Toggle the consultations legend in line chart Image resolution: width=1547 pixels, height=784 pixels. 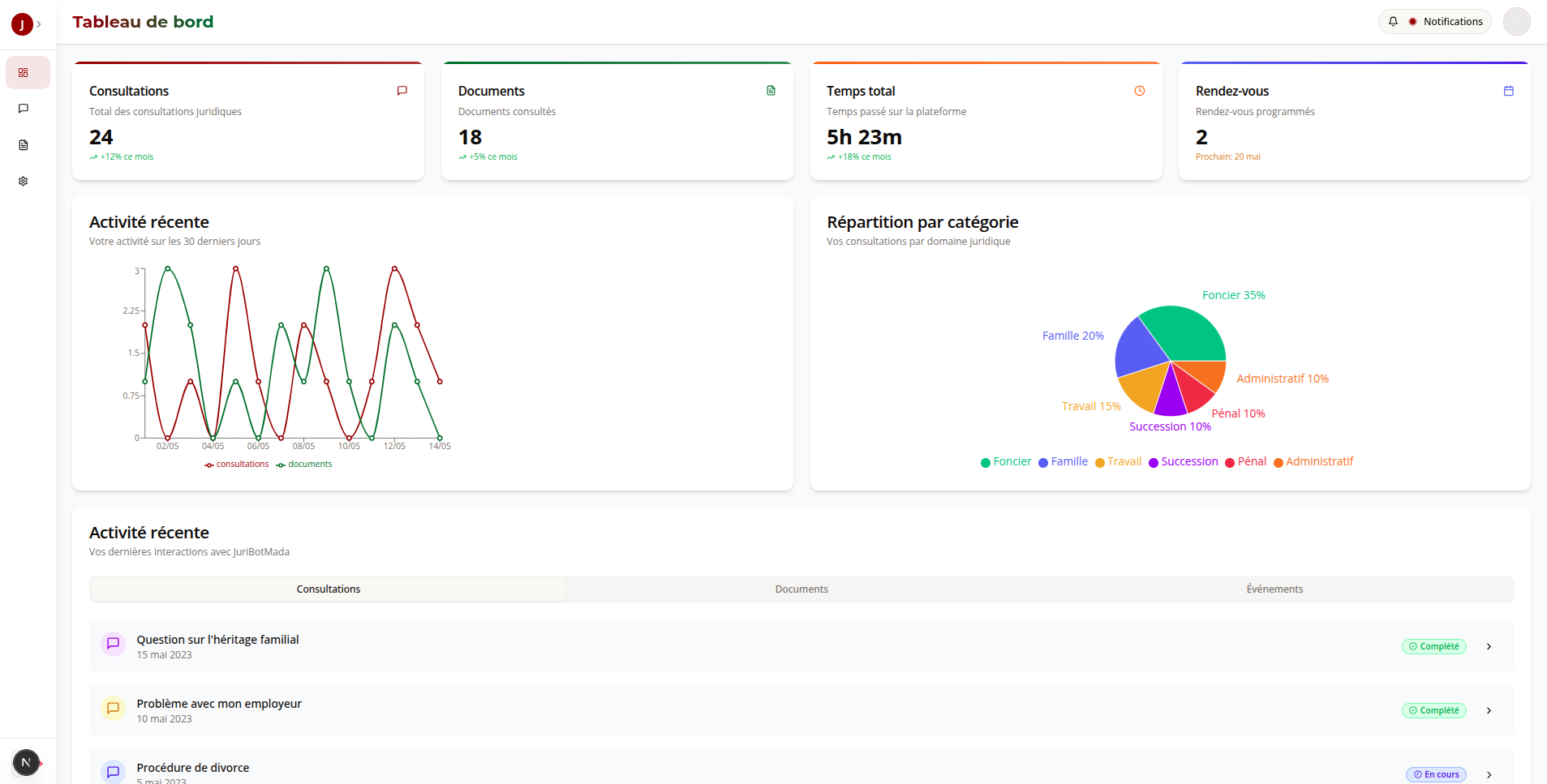coord(236,465)
